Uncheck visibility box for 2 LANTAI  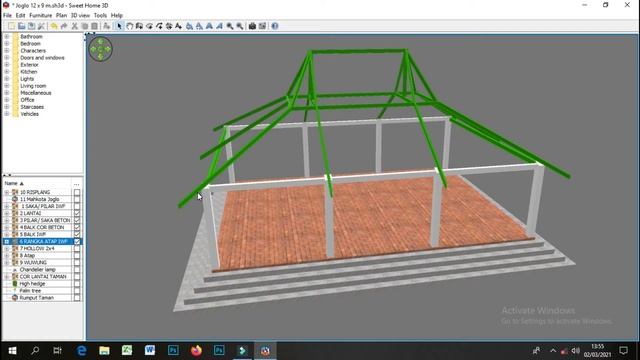(77, 213)
